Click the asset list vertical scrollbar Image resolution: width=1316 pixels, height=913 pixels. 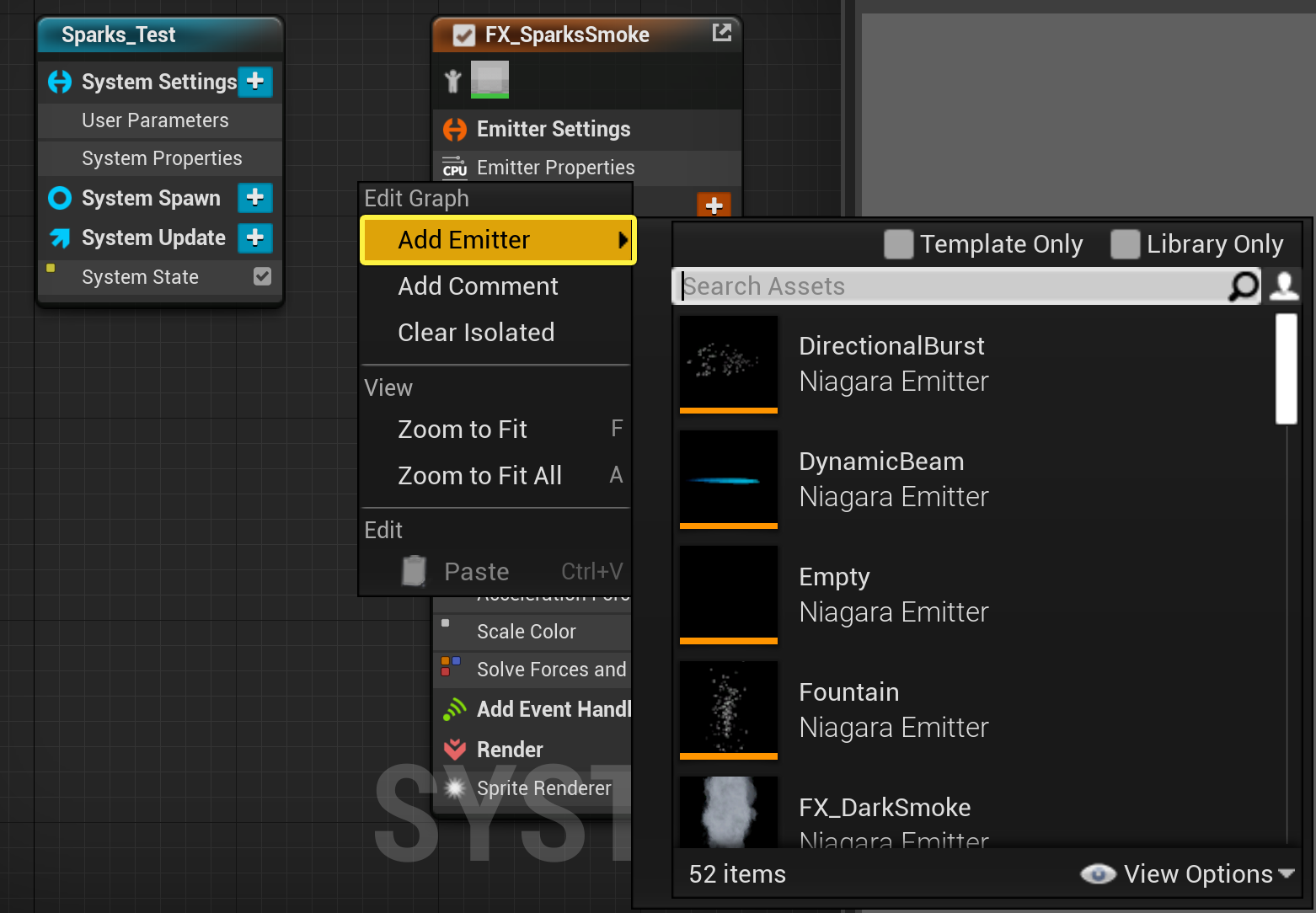(x=1287, y=369)
